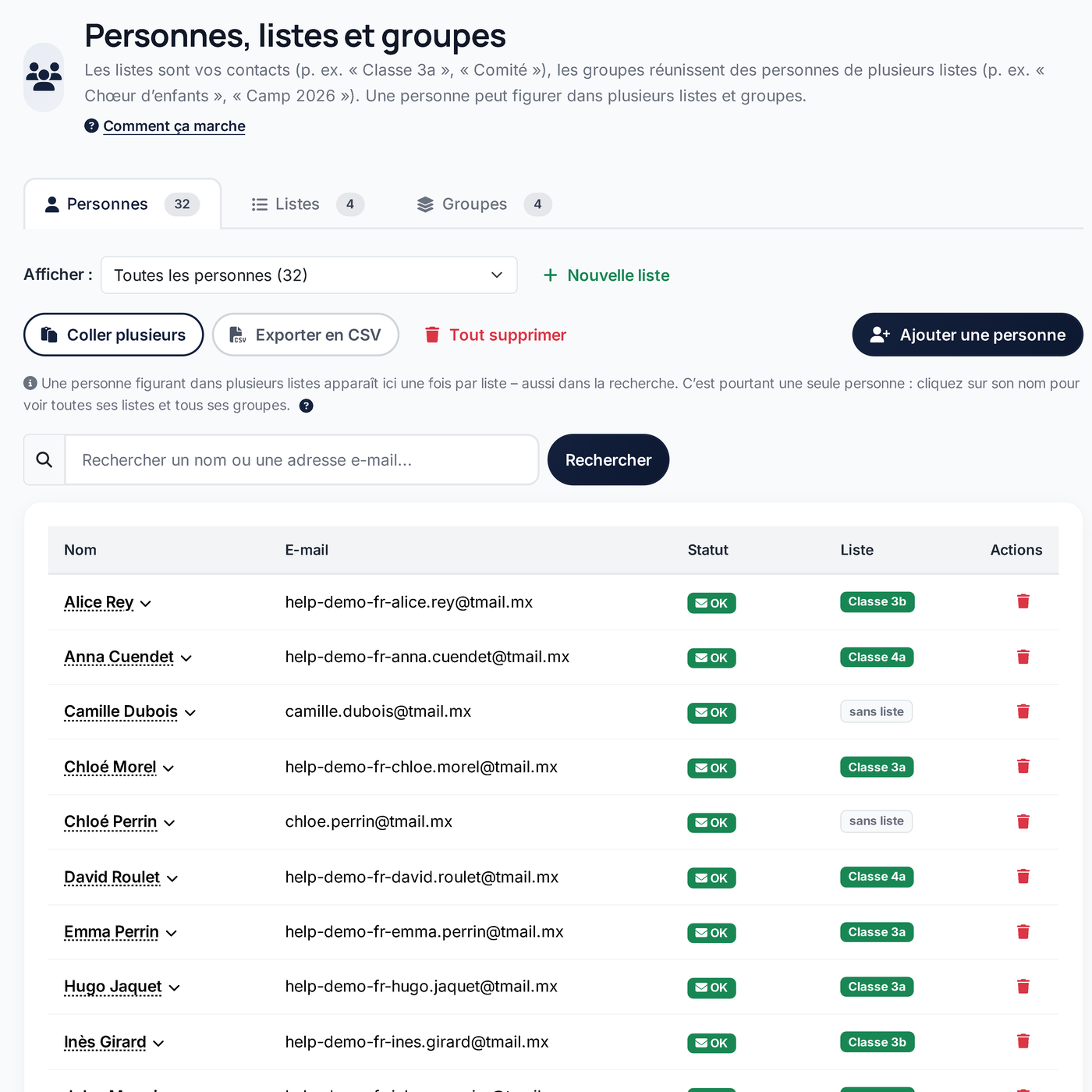The height and width of the screenshot is (1092, 1092).
Task: Expand Chloé Morel row chevron
Action: 168,768
